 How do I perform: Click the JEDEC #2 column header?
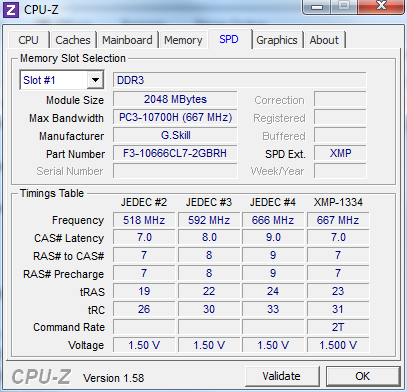pyautogui.click(x=144, y=202)
